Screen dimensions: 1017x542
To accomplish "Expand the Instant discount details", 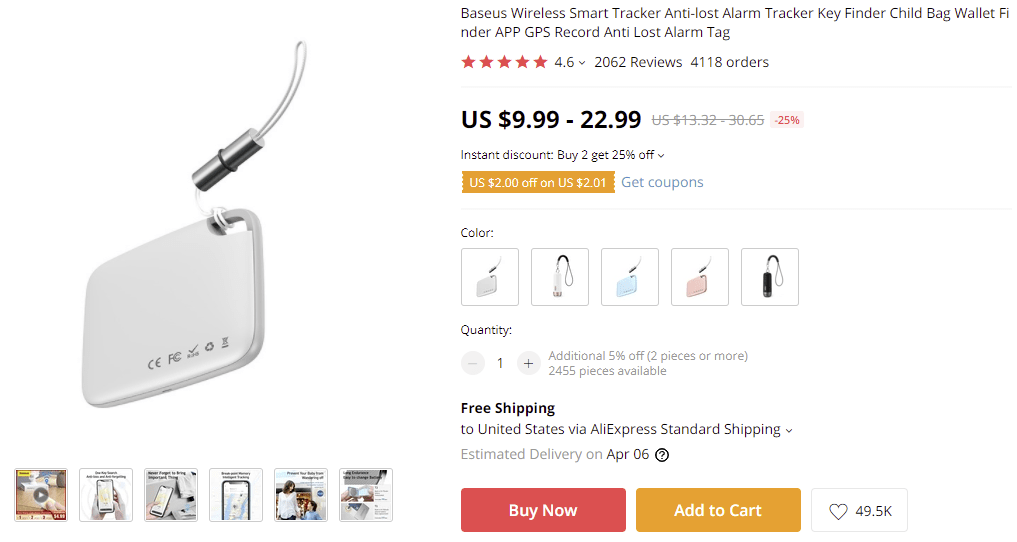I will click(661, 155).
